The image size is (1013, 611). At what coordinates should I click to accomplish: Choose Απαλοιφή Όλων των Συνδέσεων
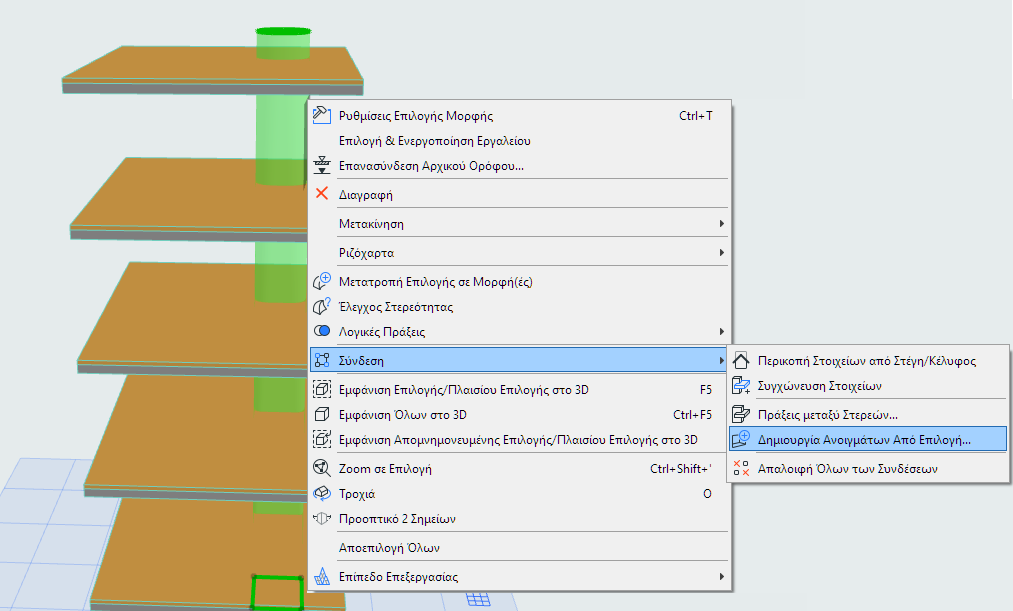[868, 468]
